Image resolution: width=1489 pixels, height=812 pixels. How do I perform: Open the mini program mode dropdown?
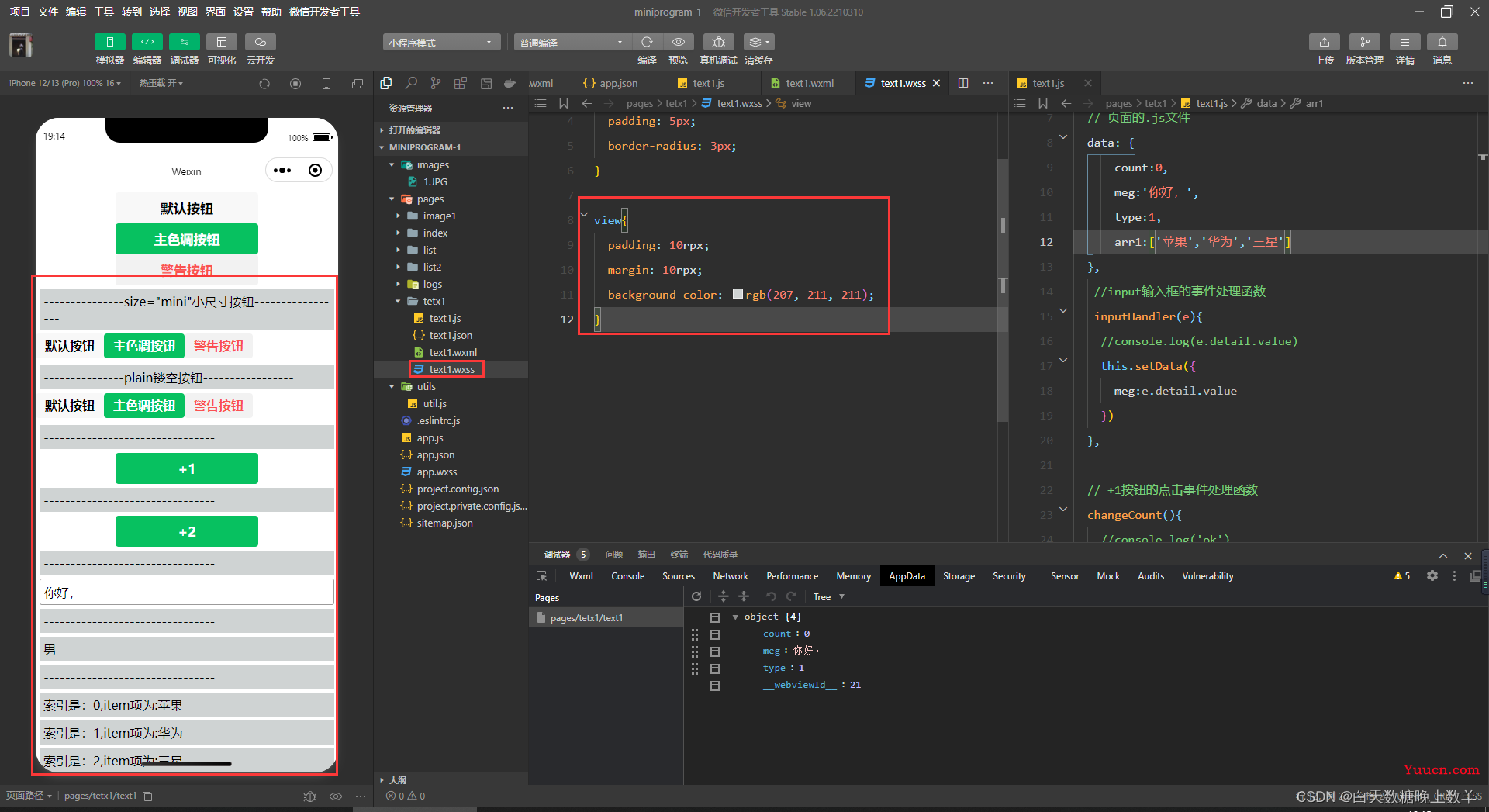pyautogui.click(x=440, y=42)
